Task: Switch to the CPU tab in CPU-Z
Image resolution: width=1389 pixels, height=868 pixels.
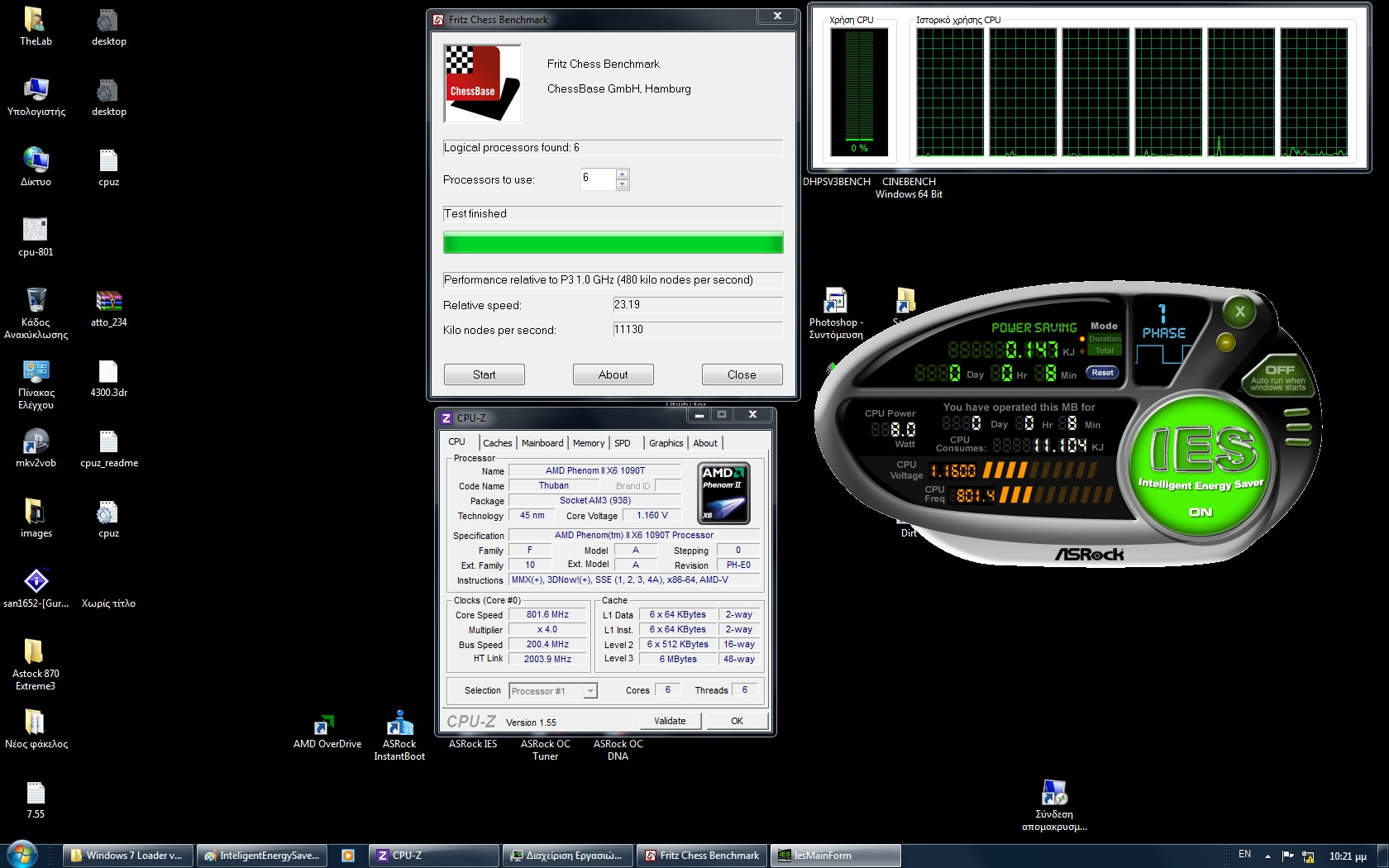Action: coord(457,442)
